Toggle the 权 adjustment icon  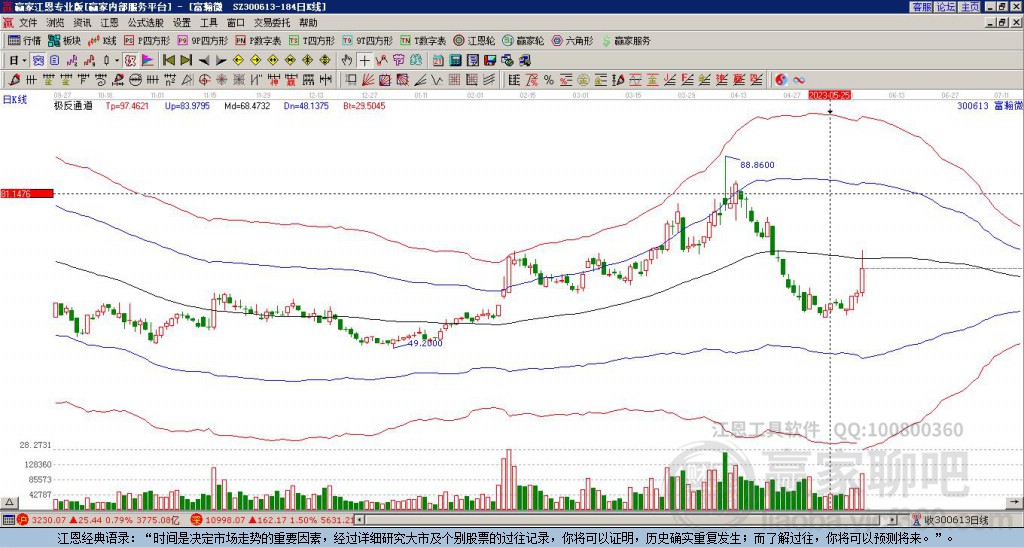(130, 61)
